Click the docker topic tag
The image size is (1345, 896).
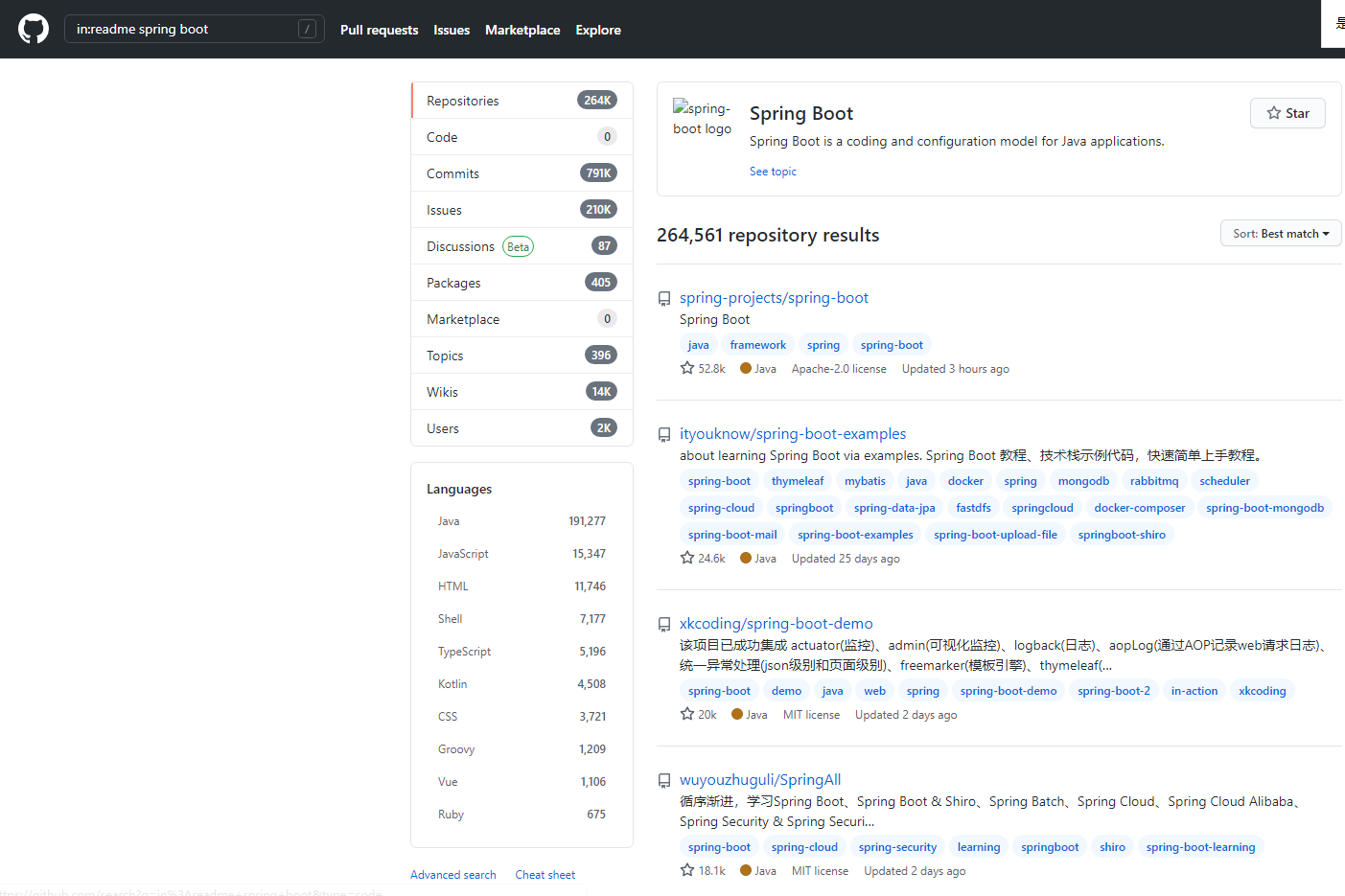[965, 481]
